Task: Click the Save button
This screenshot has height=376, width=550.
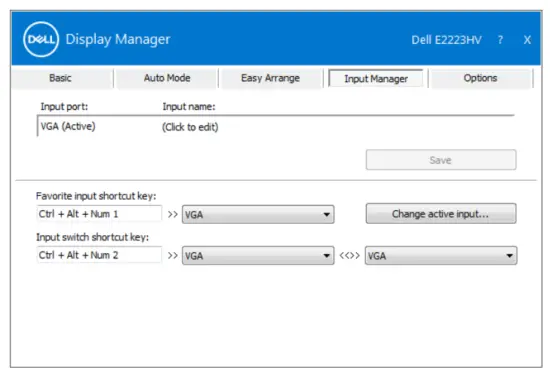Action: pyautogui.click(x=441, y=160)
